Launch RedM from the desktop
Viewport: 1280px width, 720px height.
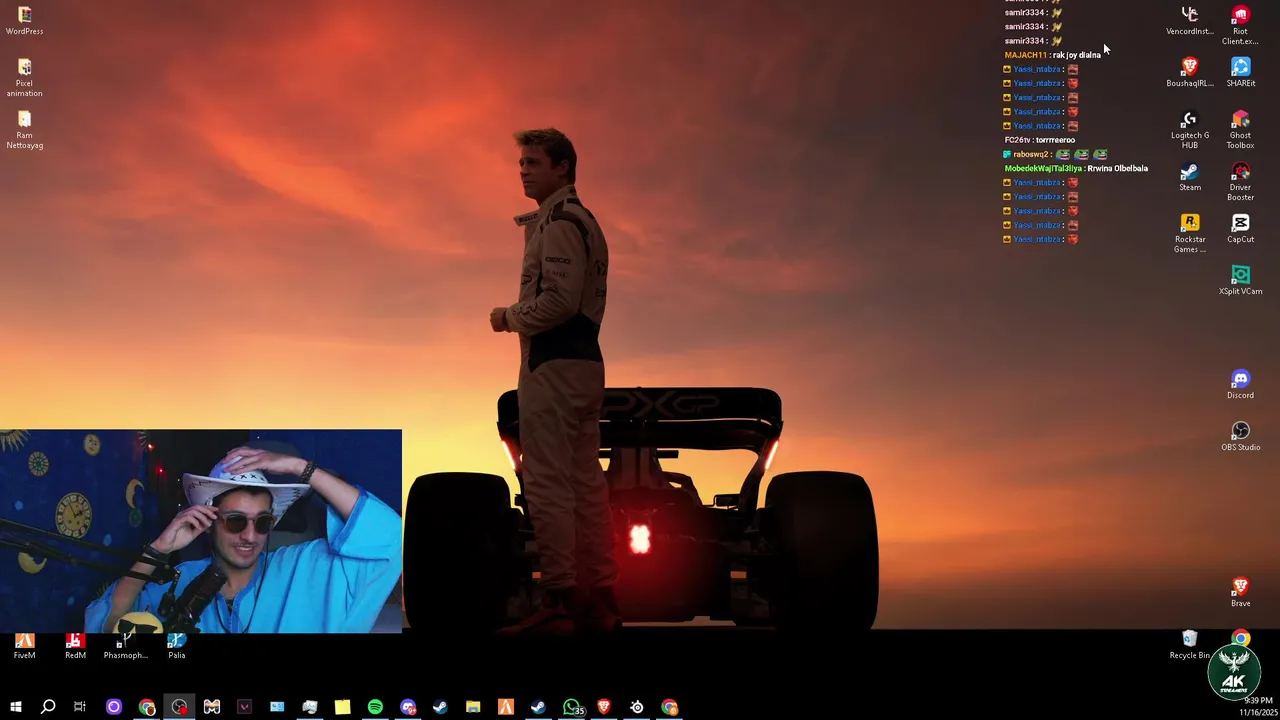75,646
